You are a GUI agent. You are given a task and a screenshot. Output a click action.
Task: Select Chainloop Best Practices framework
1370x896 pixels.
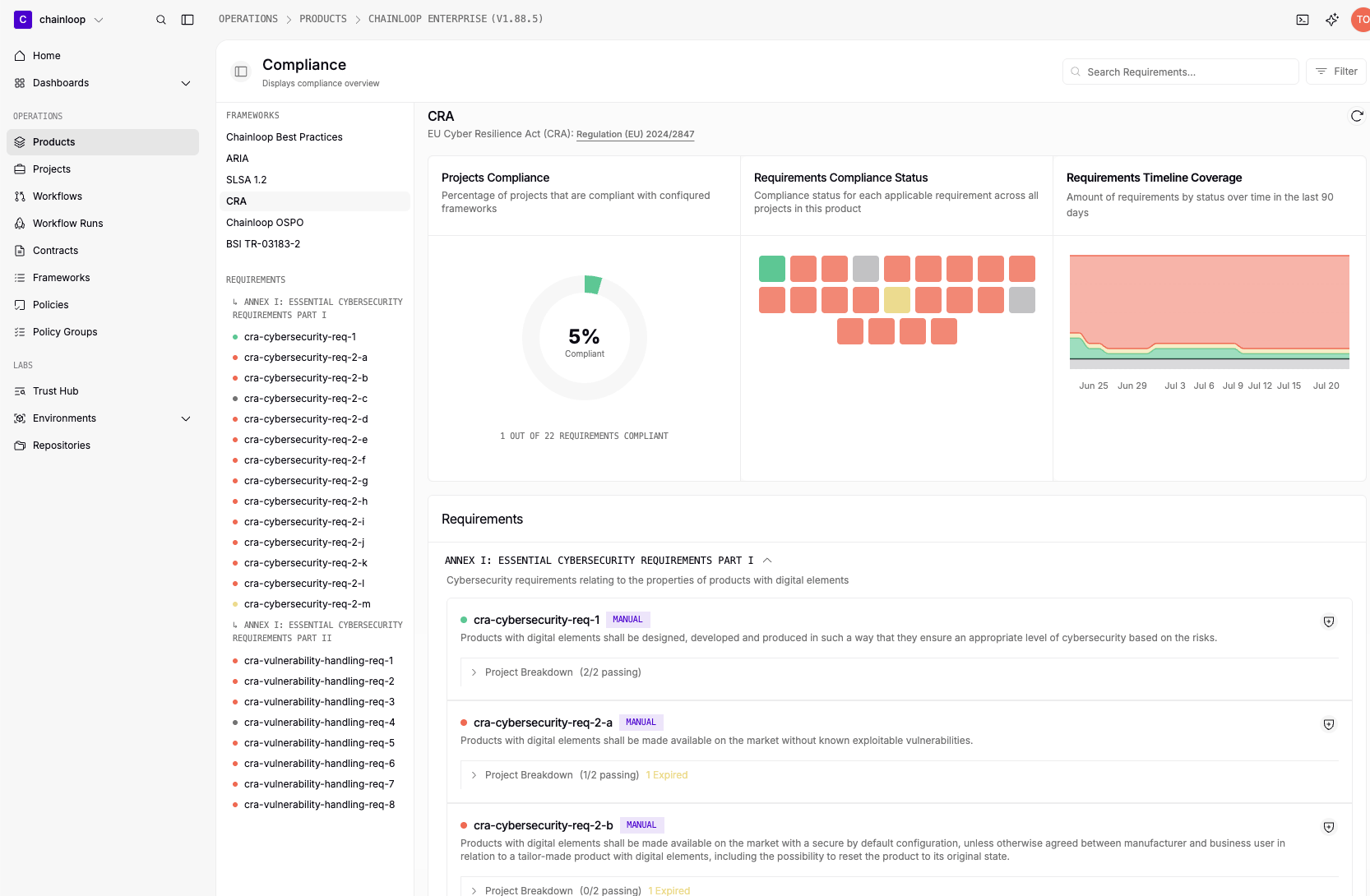tap(285, 137)
